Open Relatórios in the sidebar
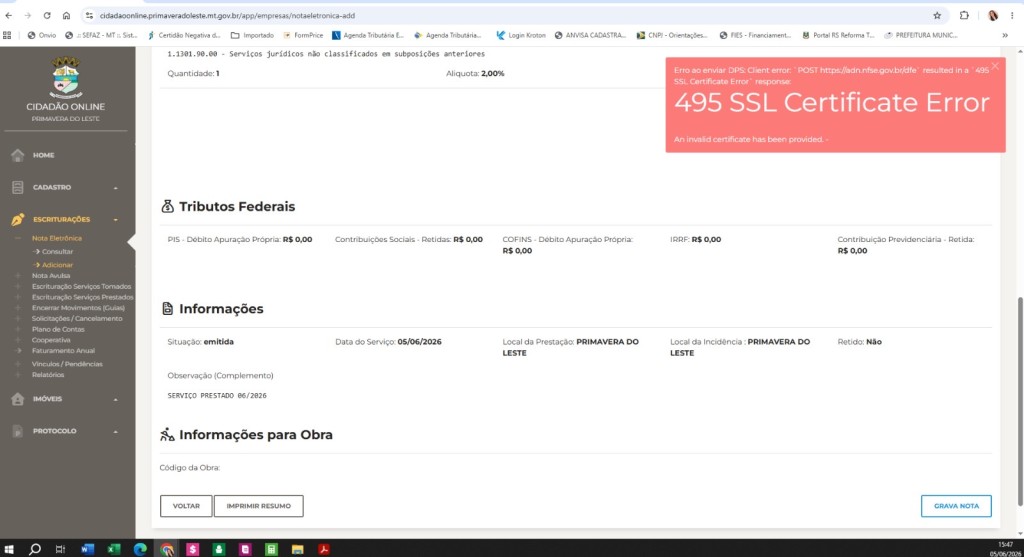 (48, 375)
